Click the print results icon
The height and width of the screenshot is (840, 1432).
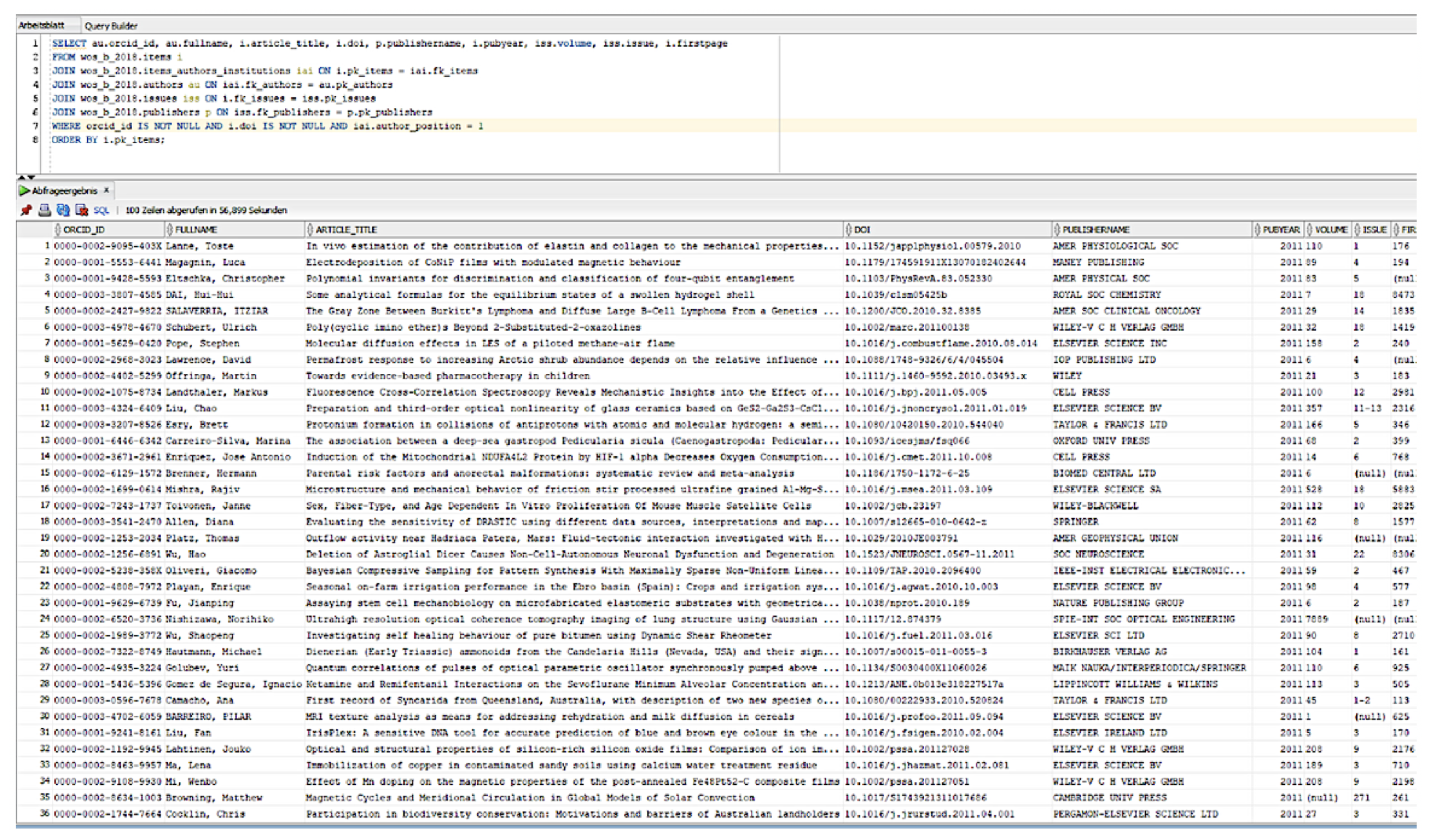click(44, 210)
